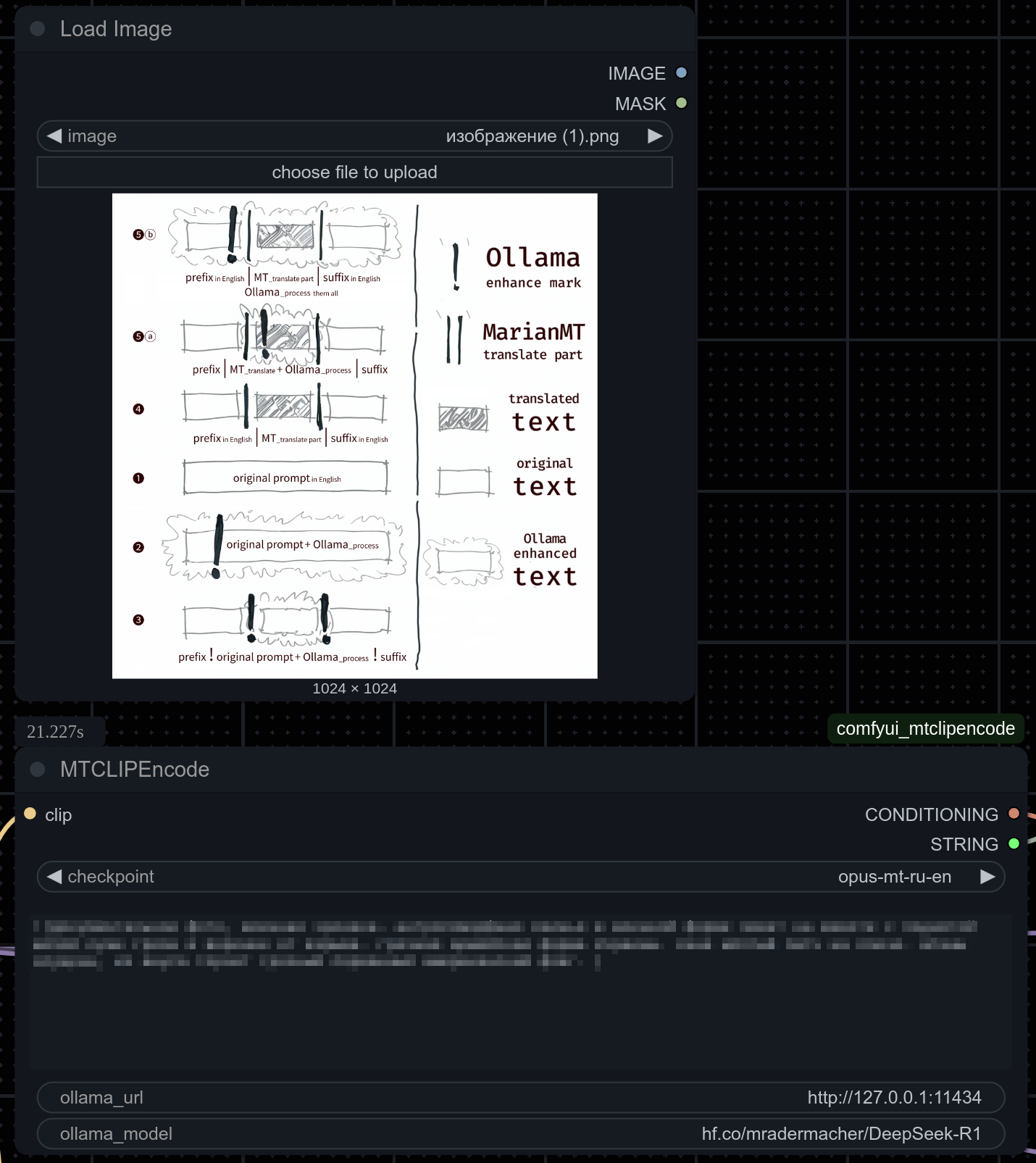Select next checkpoint with the right arrow

[x=987, y=877]
